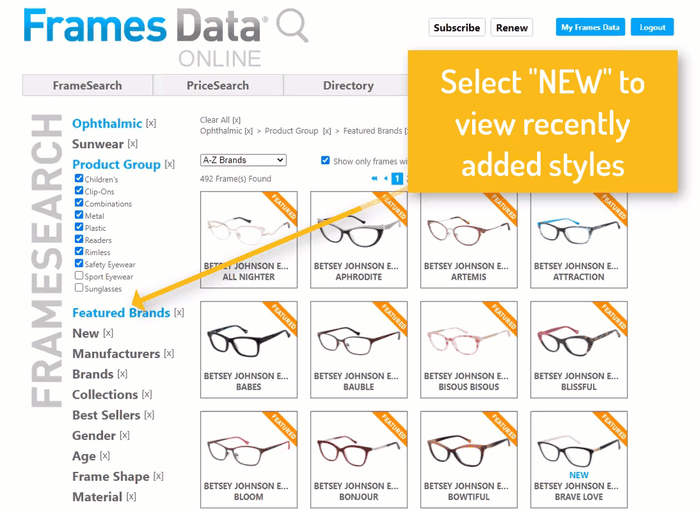This screenshot has width=700, height=510.
Task: Check the Sunglasses checkbox
Action: point(79,288)
